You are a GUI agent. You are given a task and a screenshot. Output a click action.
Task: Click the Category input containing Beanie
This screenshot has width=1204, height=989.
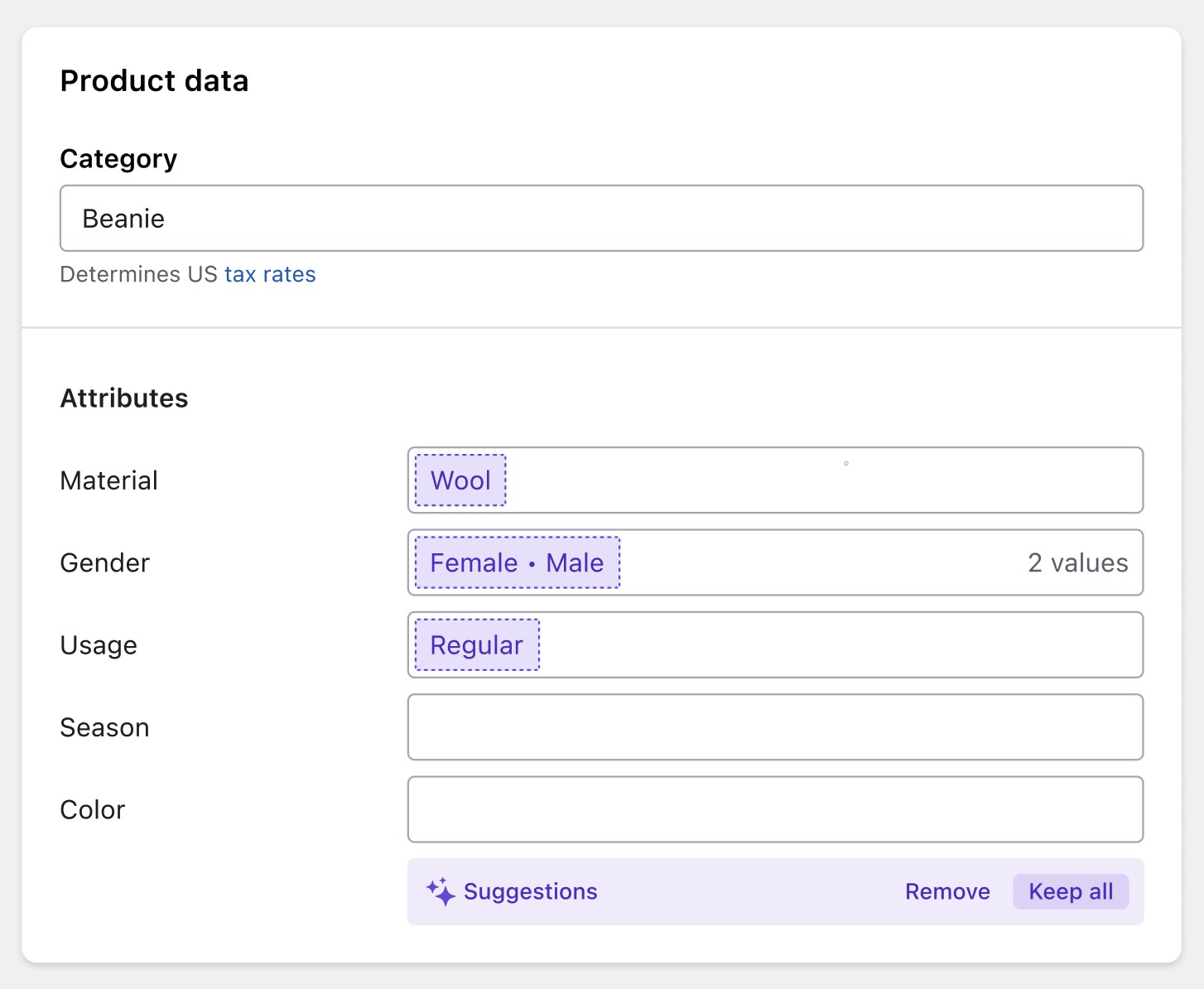point(601,219)
